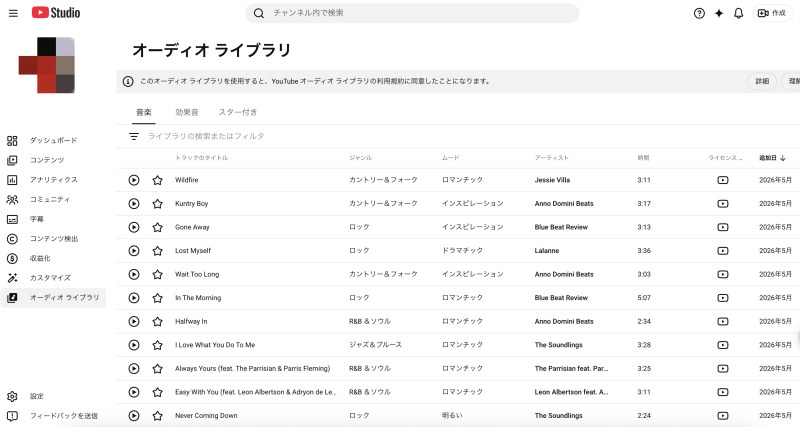This screenshot has width=800, height=427.
Task: Star the Gone Away track
Action: click(x=158, y=227)
